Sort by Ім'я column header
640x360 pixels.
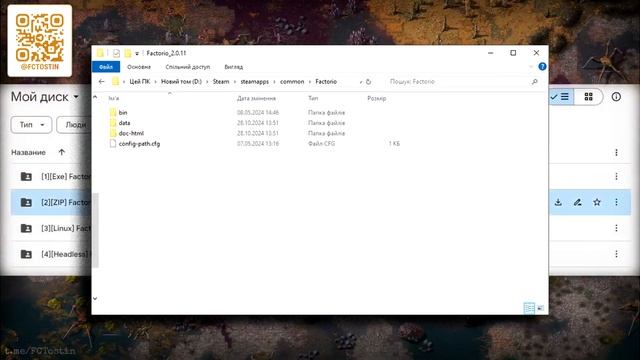pyautogui.click(x=114, y=98)
